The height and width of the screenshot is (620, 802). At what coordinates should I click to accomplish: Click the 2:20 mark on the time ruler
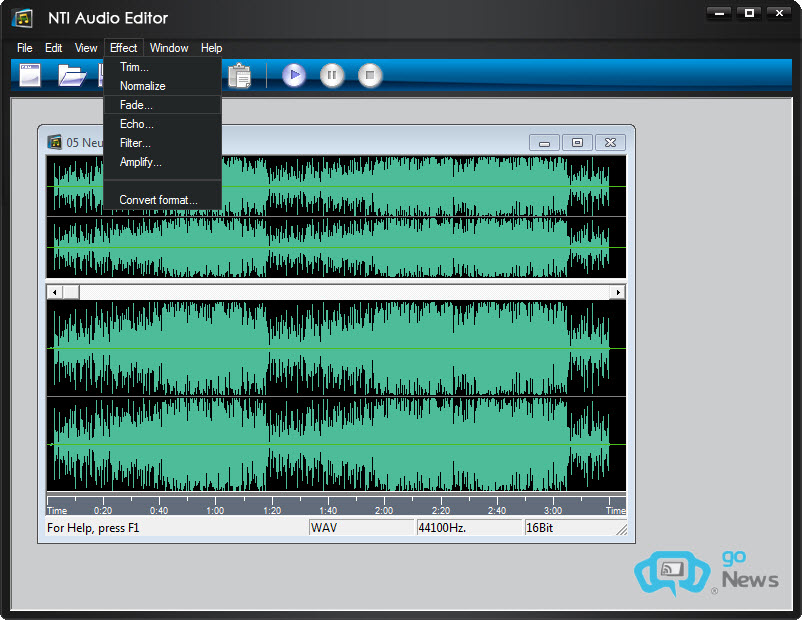coord(441,511)
